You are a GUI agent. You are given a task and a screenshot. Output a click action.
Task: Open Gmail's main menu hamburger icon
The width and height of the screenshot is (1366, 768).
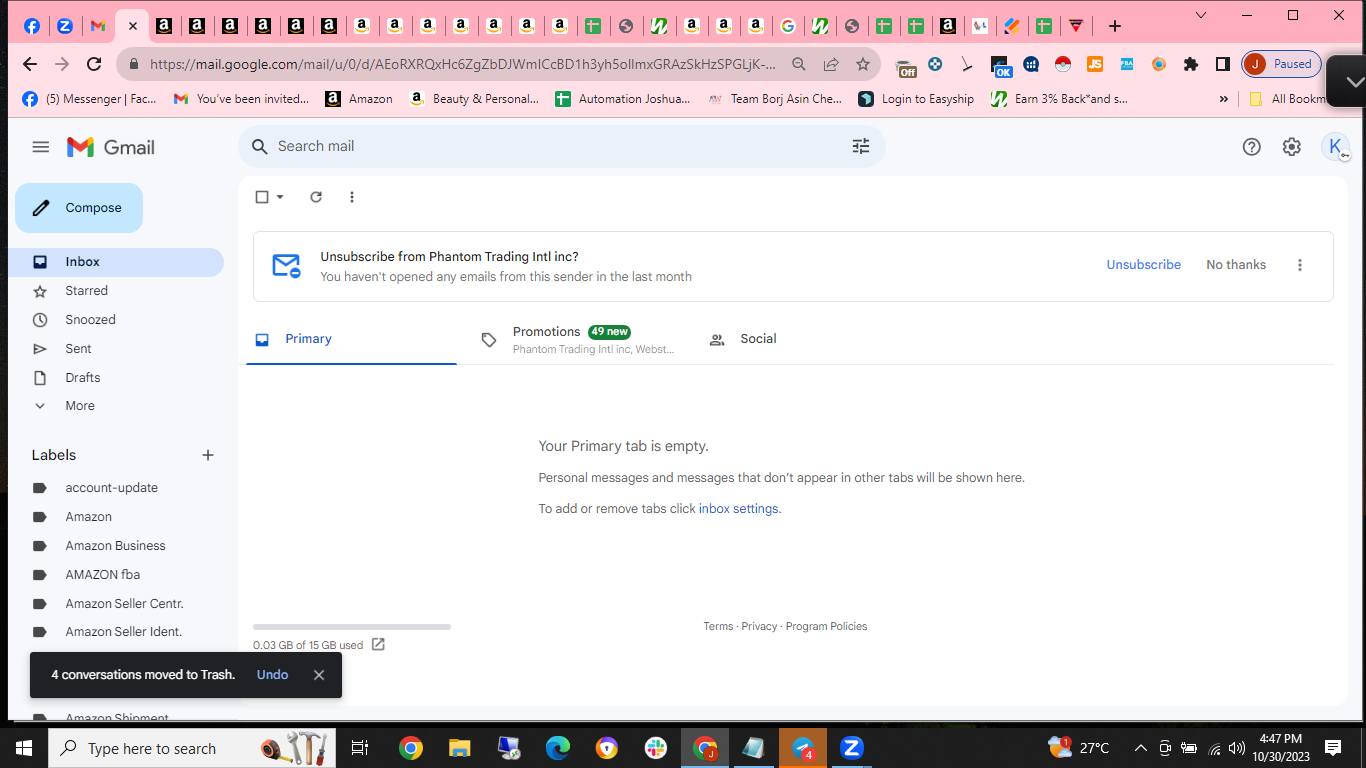click(40, 147)
